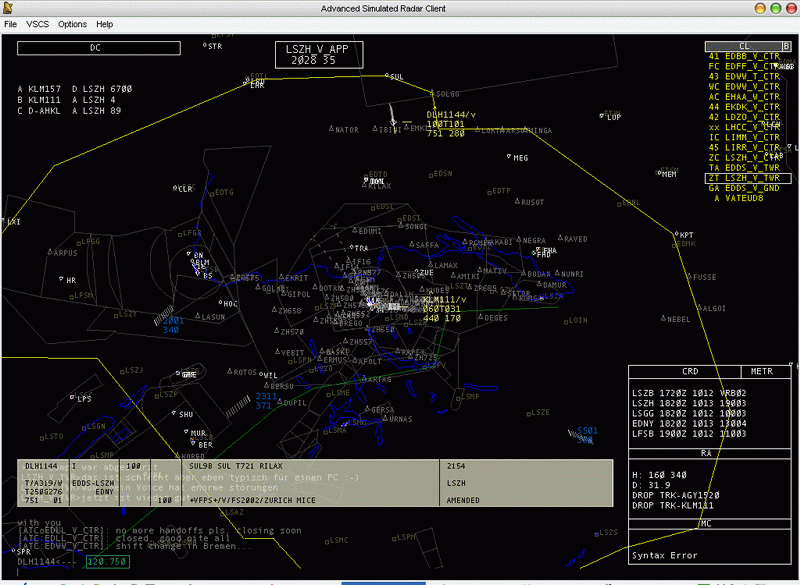Screen dimensions: 800x585
Task: Select the CRD panel header
Action: click(x=690, y=371)
